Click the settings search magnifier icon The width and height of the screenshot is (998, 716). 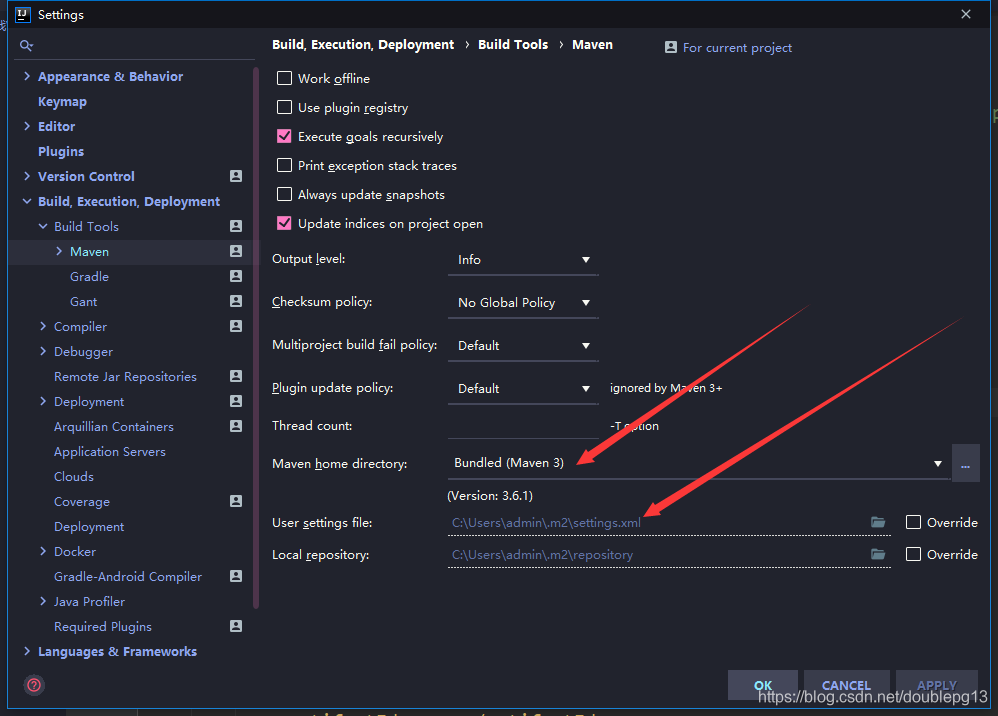[26, 45]
